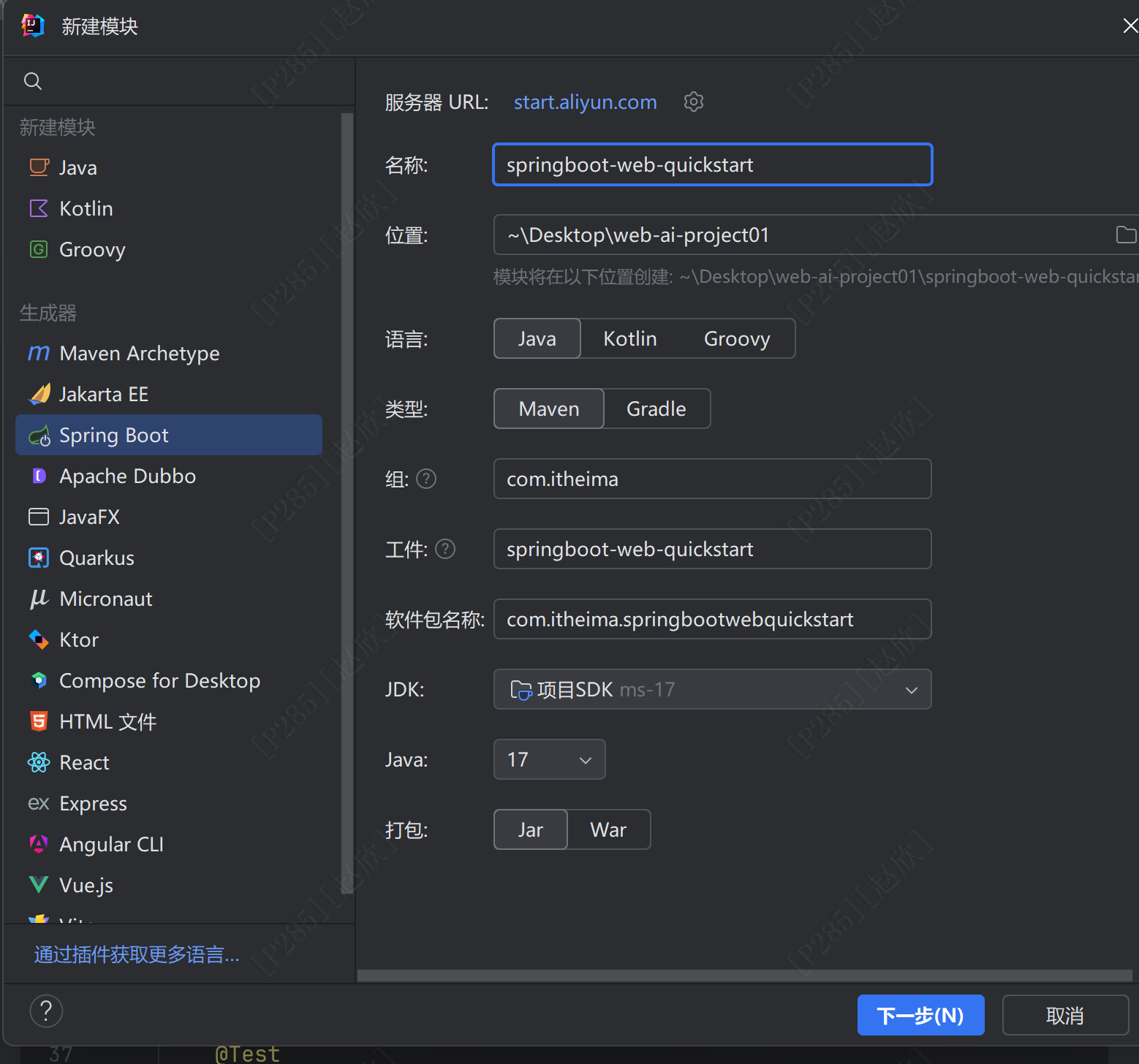Select the Java module icon
Screen dimensions: 1139x1064
39,167
